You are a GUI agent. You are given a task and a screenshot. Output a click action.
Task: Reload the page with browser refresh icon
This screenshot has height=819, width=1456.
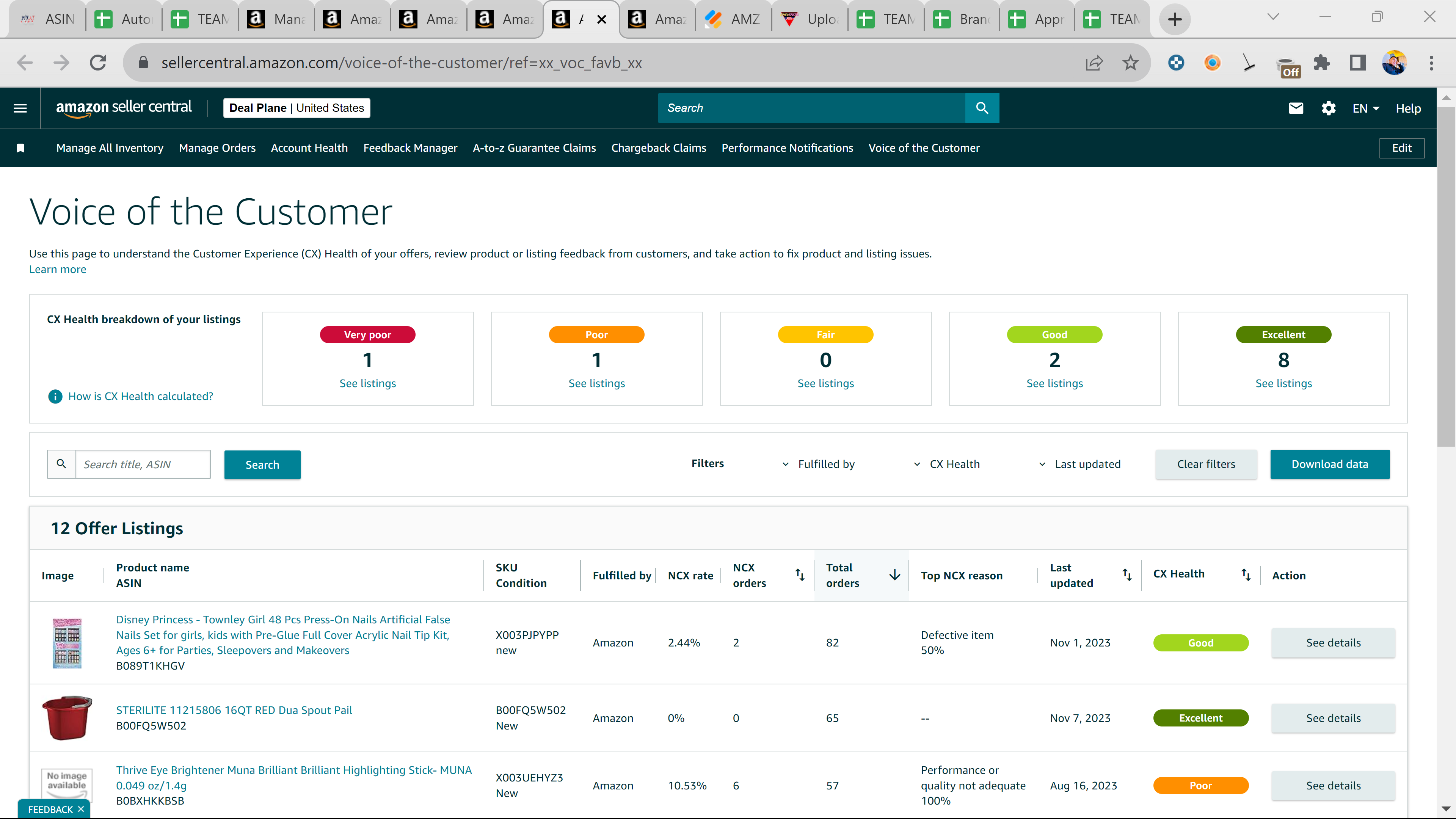click(98, 63)
